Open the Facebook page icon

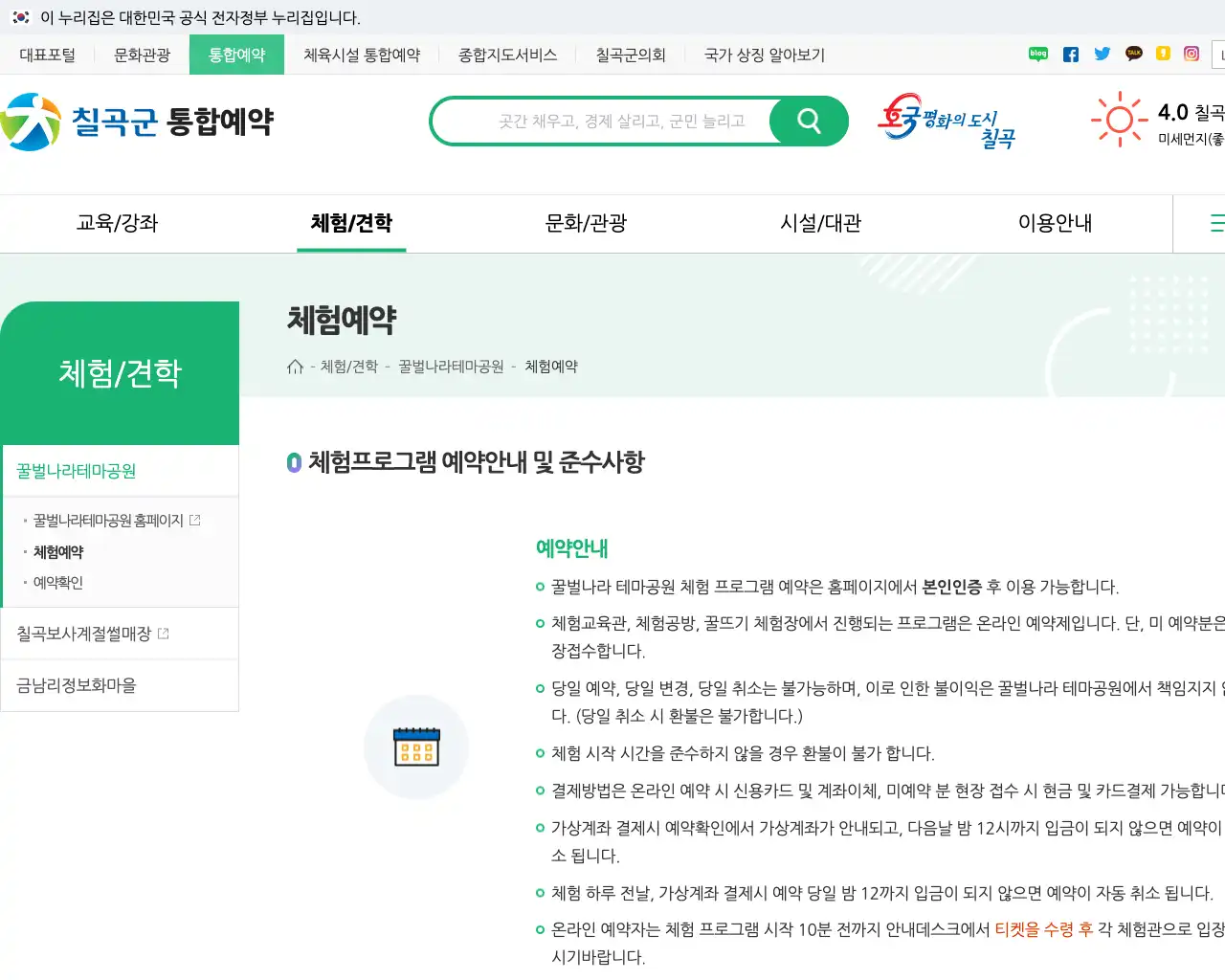[1070, 54]
